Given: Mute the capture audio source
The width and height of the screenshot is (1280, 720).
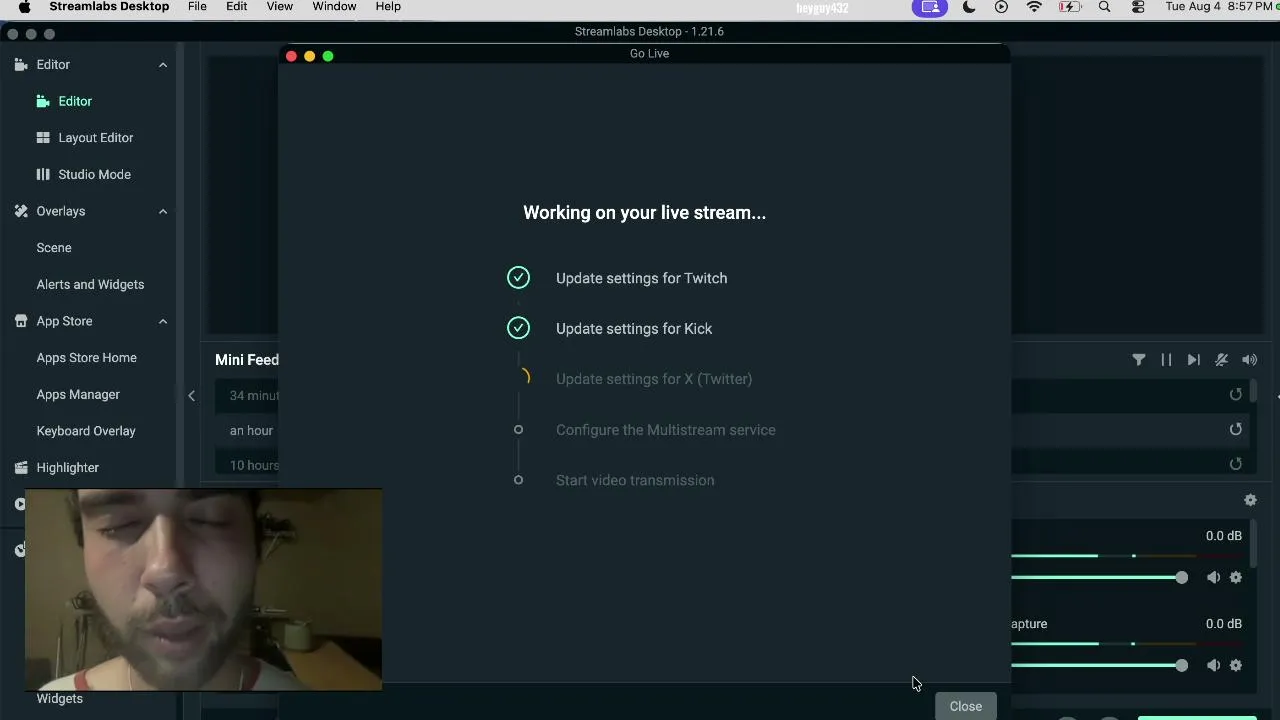Looking at the screenshot, I should point(1213,665).
